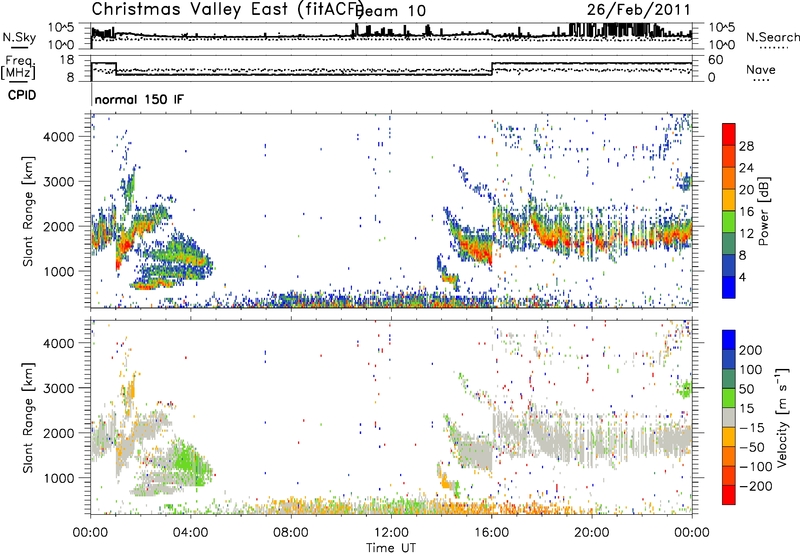Select the N.Sky legend label
This screenshot has width=800, height=554.
[x=19, y=38]
